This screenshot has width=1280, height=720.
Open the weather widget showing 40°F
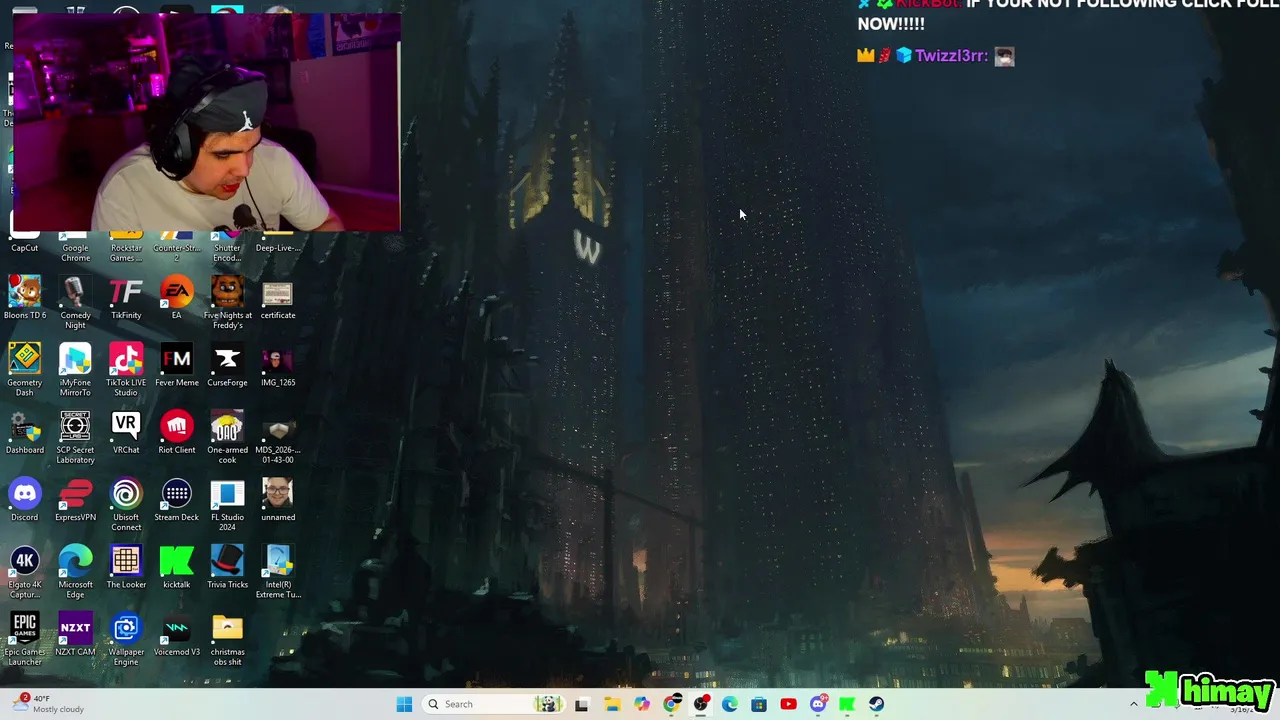[x=48, y=704]
